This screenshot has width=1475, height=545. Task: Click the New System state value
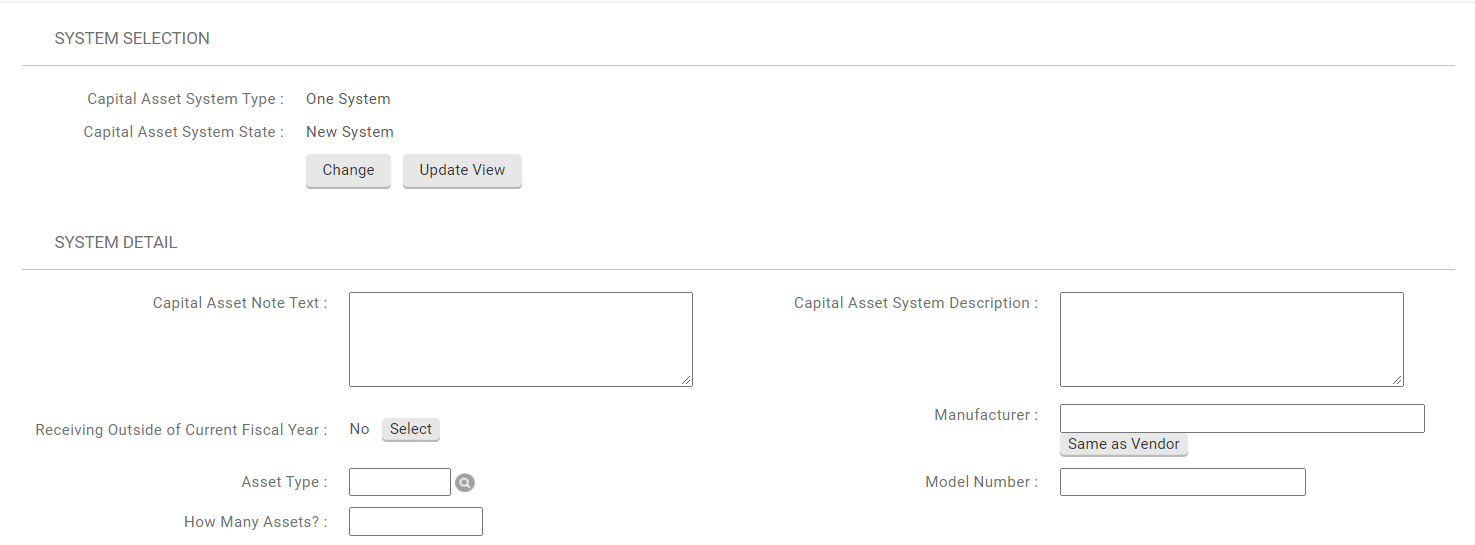(350, 132)
